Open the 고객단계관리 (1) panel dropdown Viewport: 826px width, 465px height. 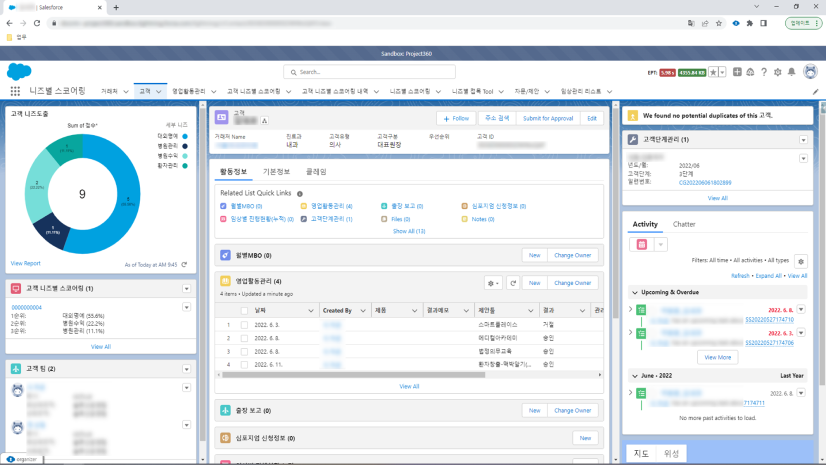coord(803,140)
